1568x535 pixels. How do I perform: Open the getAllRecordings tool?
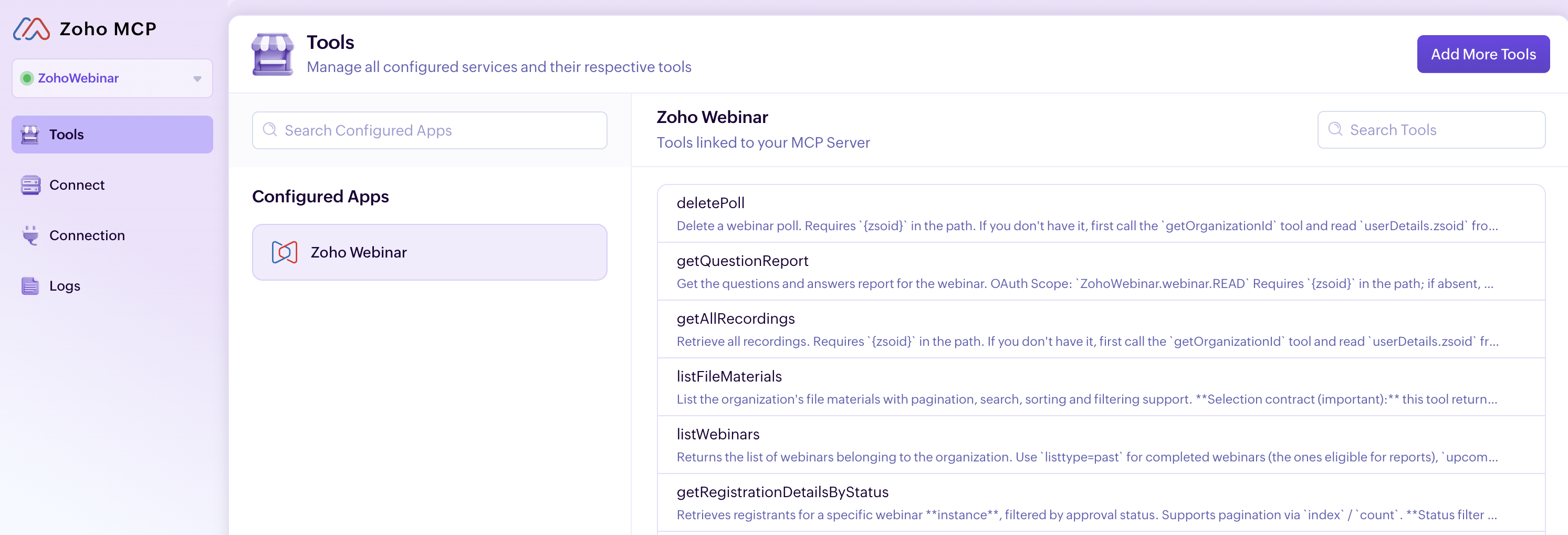pos(1101,330)
